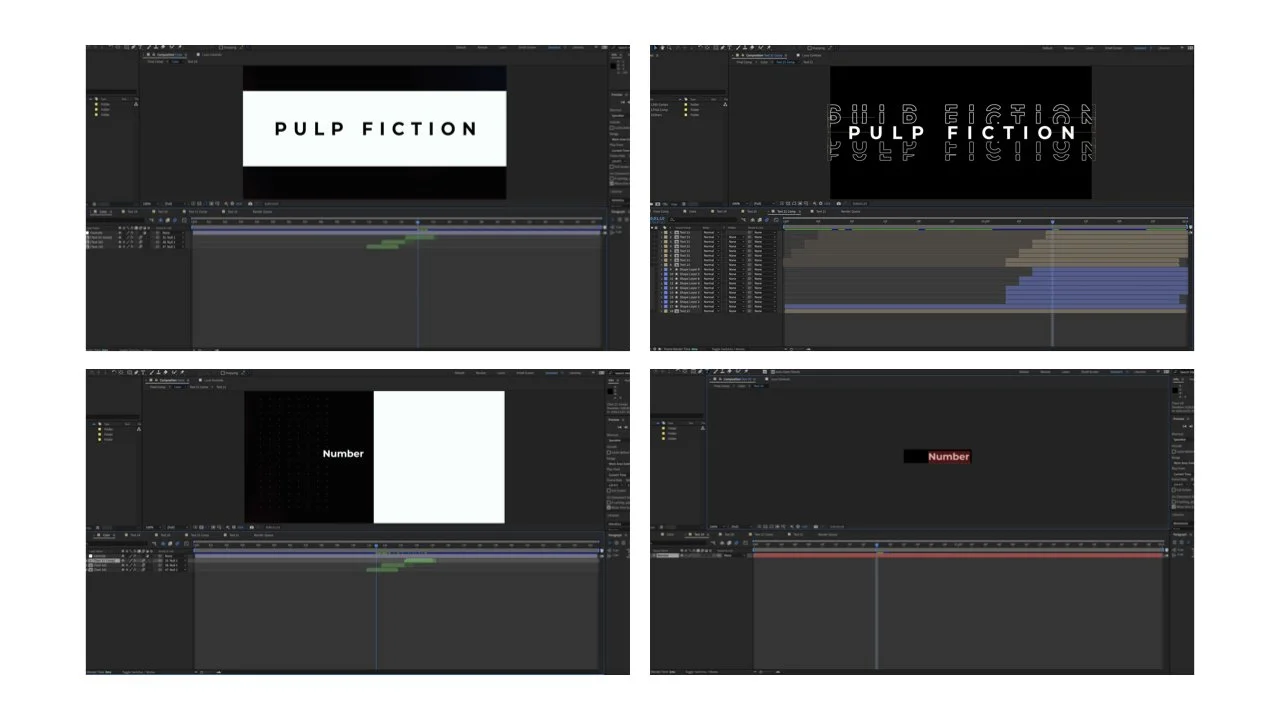Take snapshot with camera icon under white-banner preview
Image resolution: width=1280 pixels, height=720 pixels.
(250, 204)
